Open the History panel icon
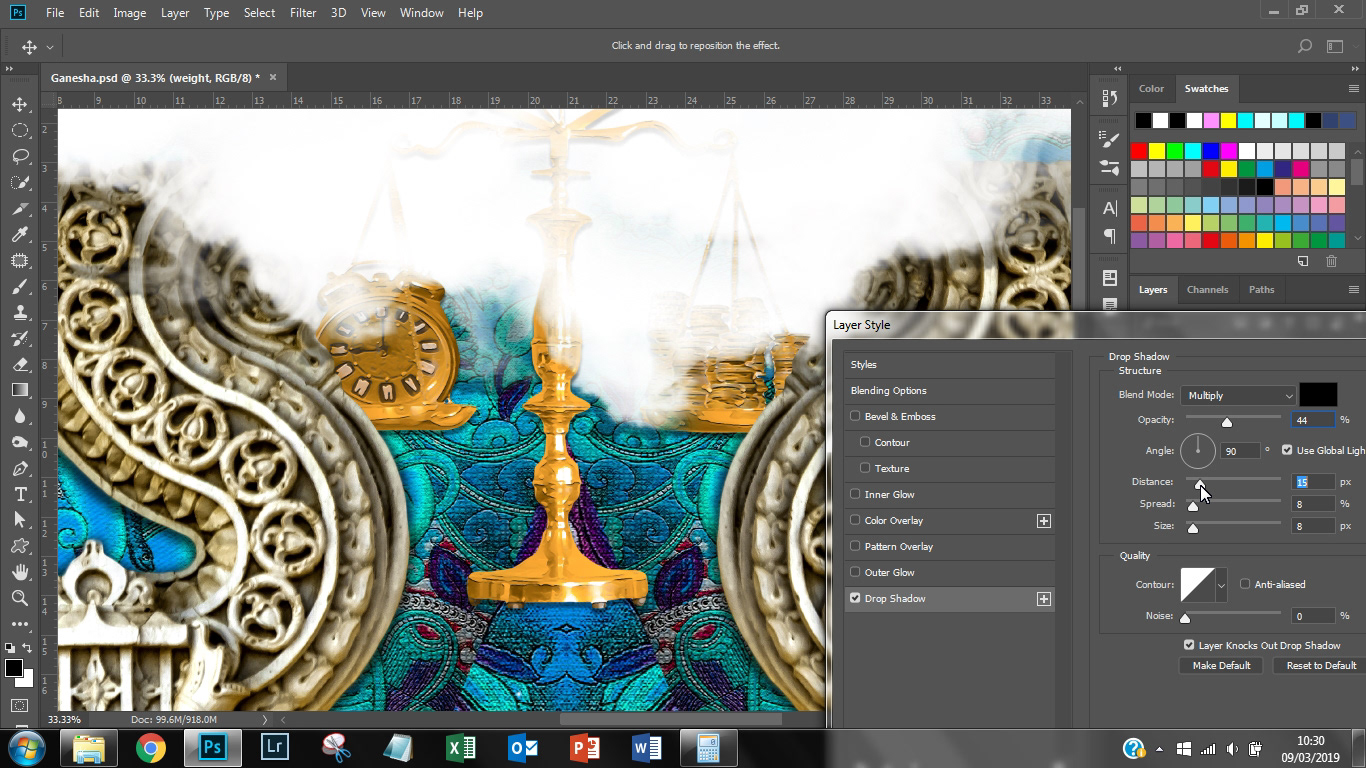 pyautogui.click(x=1109, y=98)
